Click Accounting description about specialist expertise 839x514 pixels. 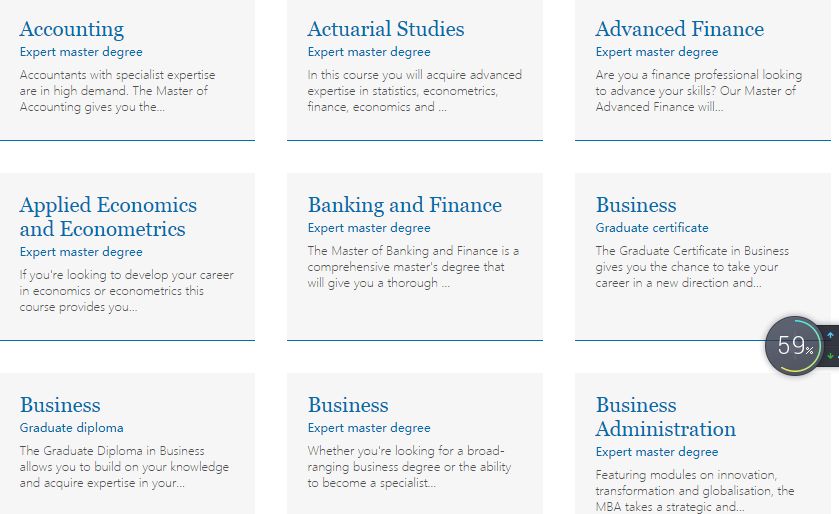click(x=117, y=91)
